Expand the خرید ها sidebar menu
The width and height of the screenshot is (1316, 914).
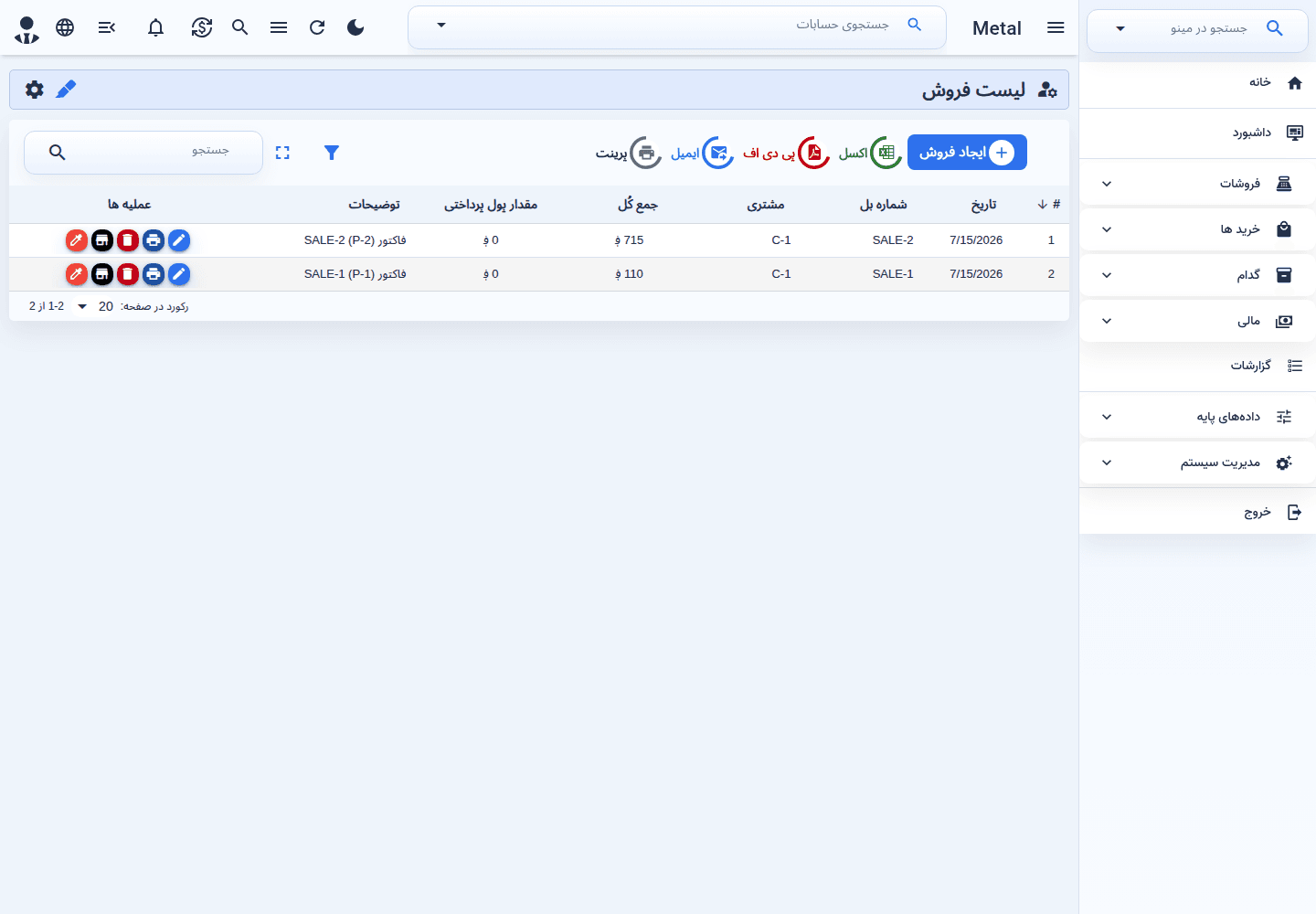1197,229
